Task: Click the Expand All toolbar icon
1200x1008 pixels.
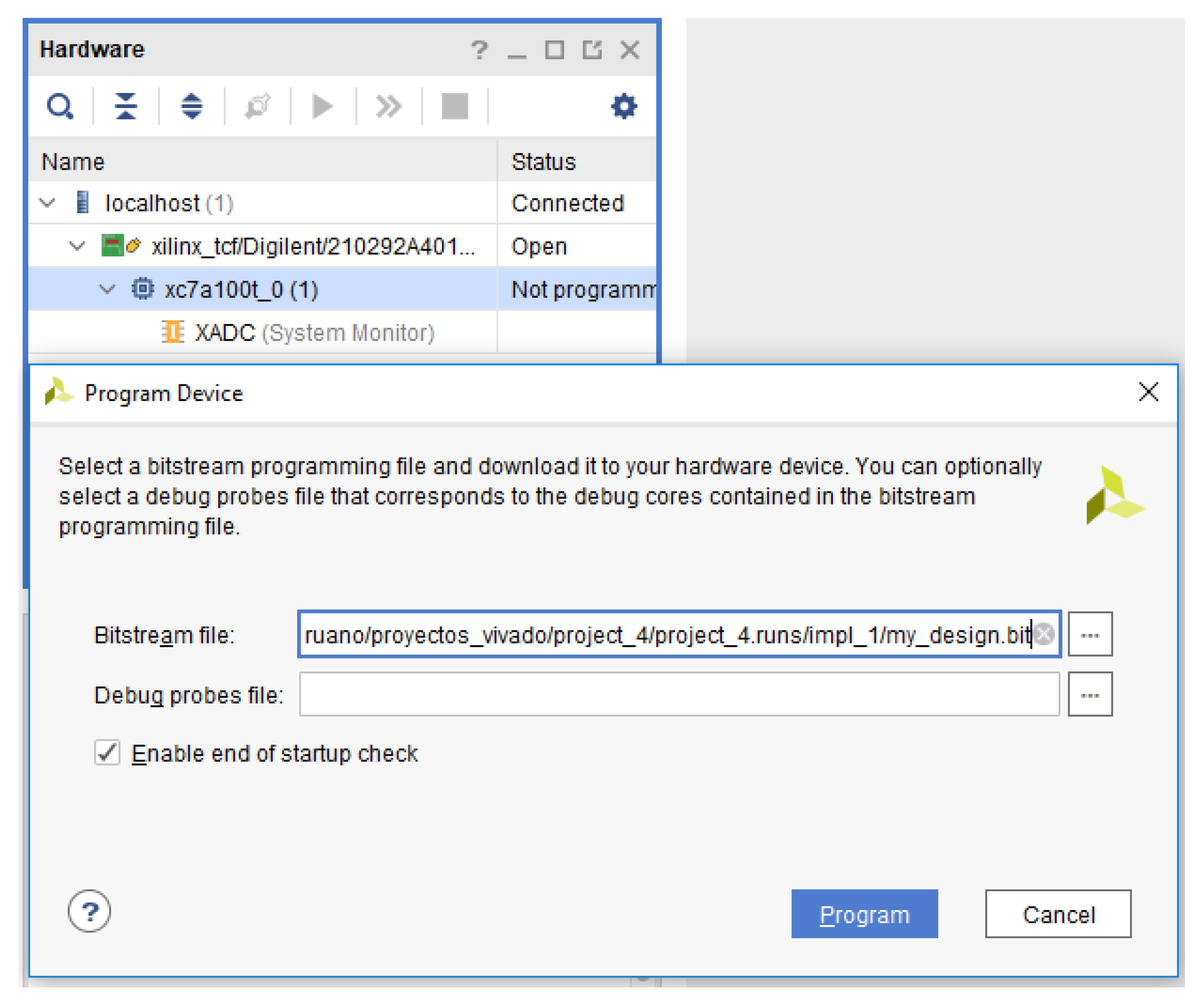Action: click(192, 107)
